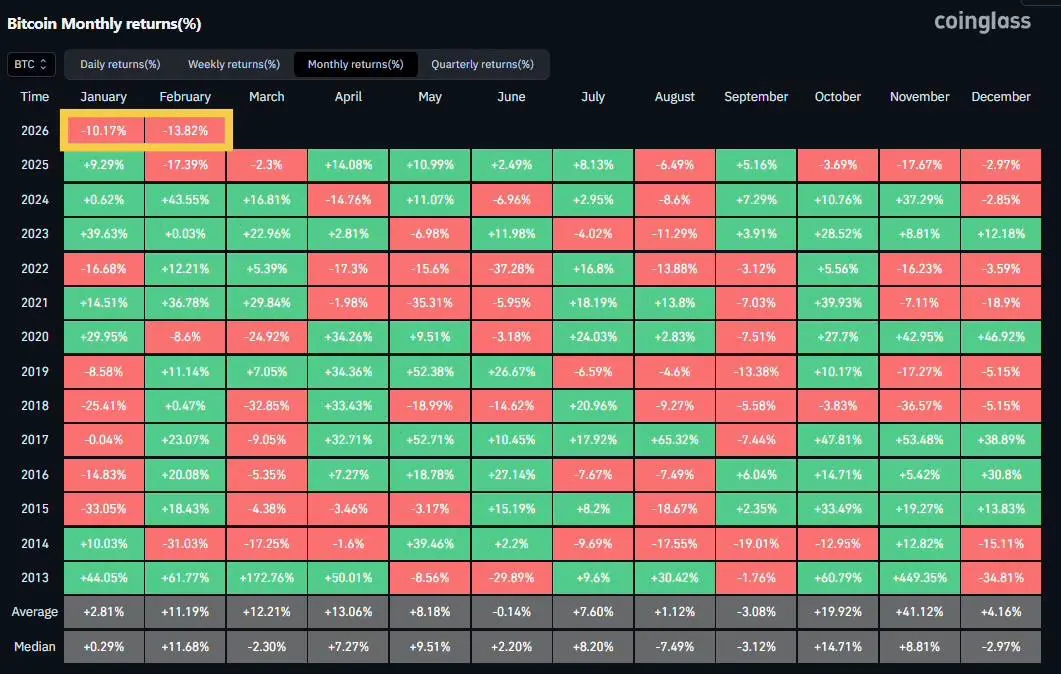Image resolution: width=1061 pixels, height=674 pixels.
Task: Click the January column header
Action: [x=104, y=97]
